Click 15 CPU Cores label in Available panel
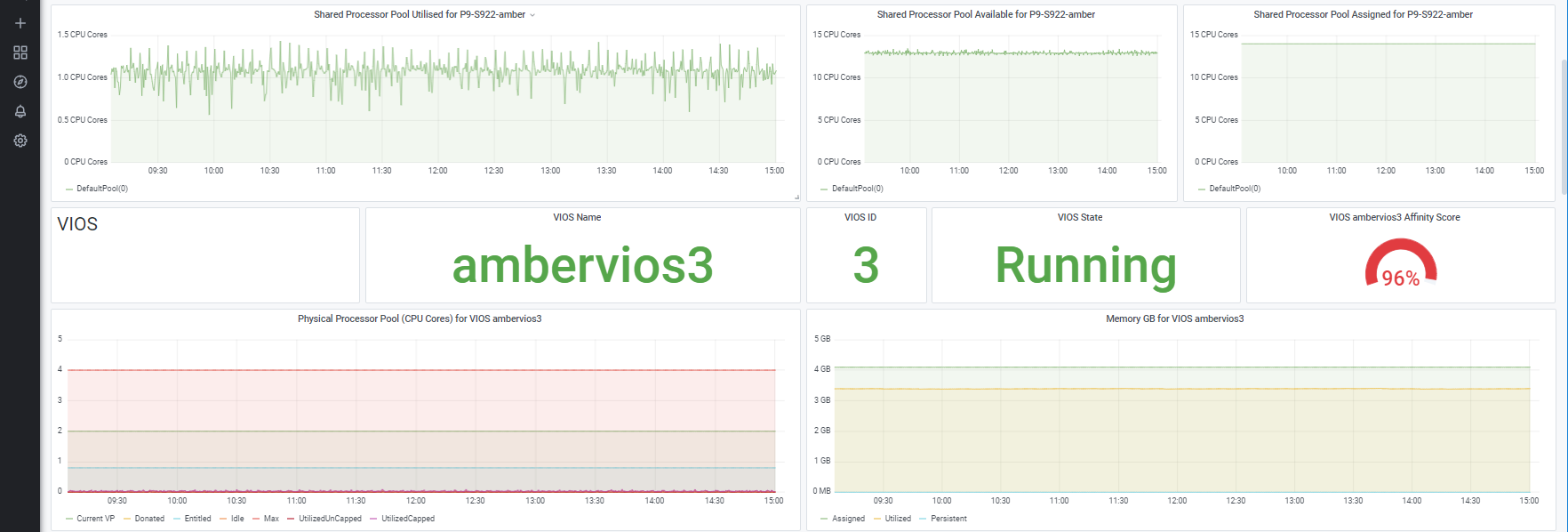1568x532 pixels. pyautogui.click(x=836, y=35)
